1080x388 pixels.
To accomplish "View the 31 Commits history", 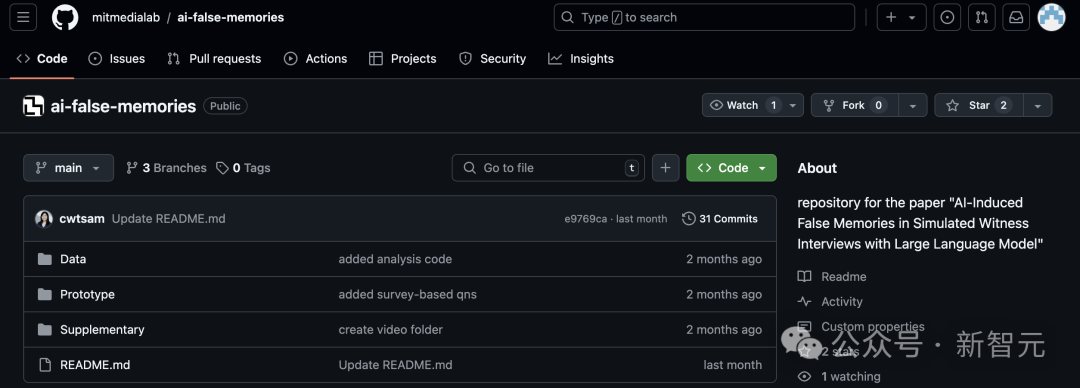I will pos(720,218).
